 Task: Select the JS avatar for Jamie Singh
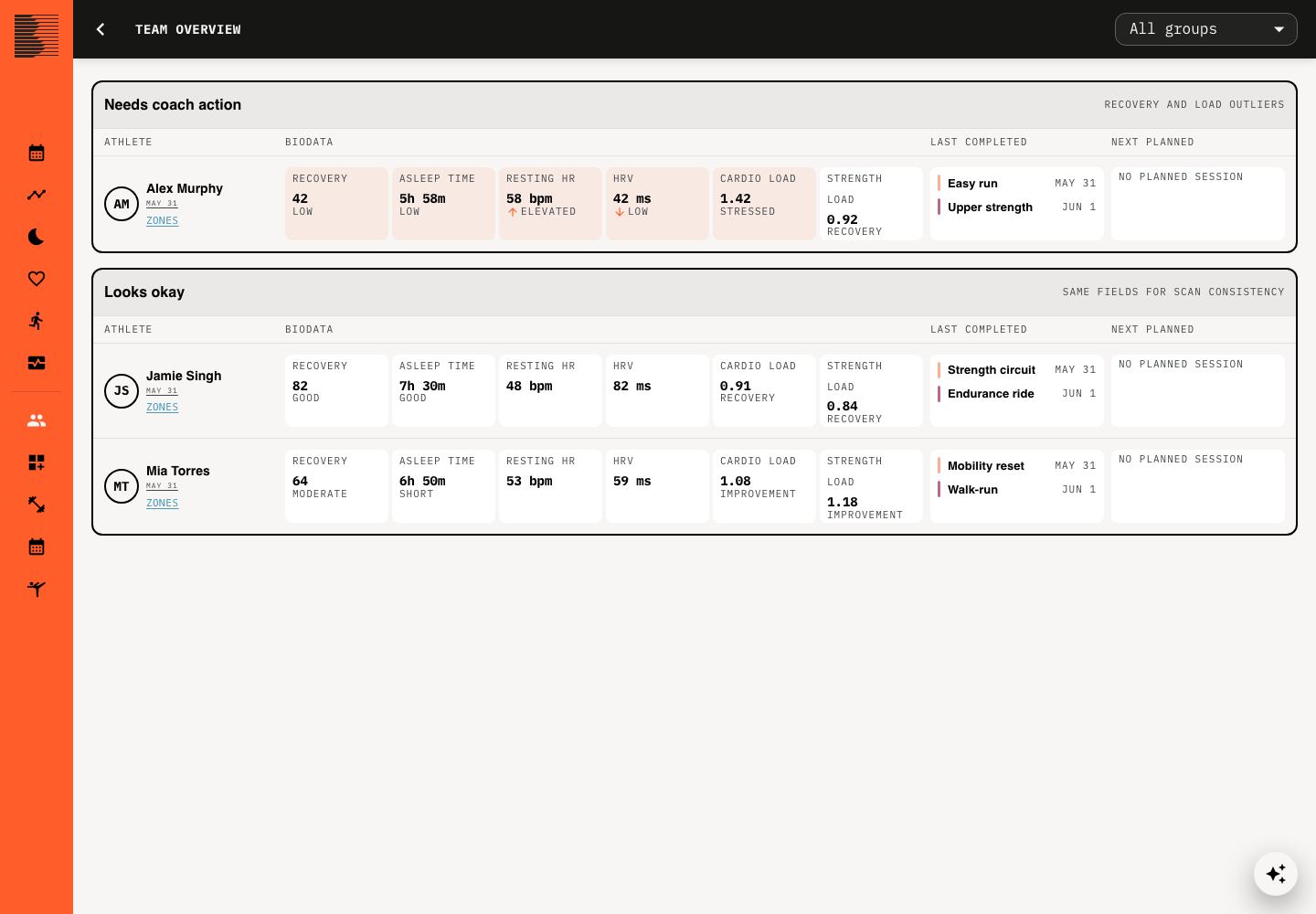pyautogui.click(x=122, y=390)
